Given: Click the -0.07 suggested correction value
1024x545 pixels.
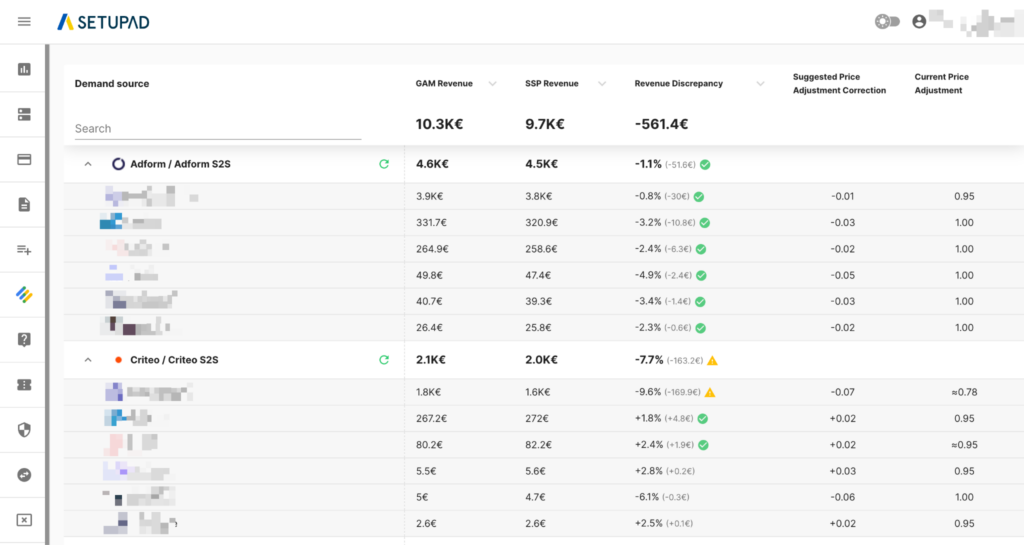Looking at the screenshot, I should coord(842,392).
